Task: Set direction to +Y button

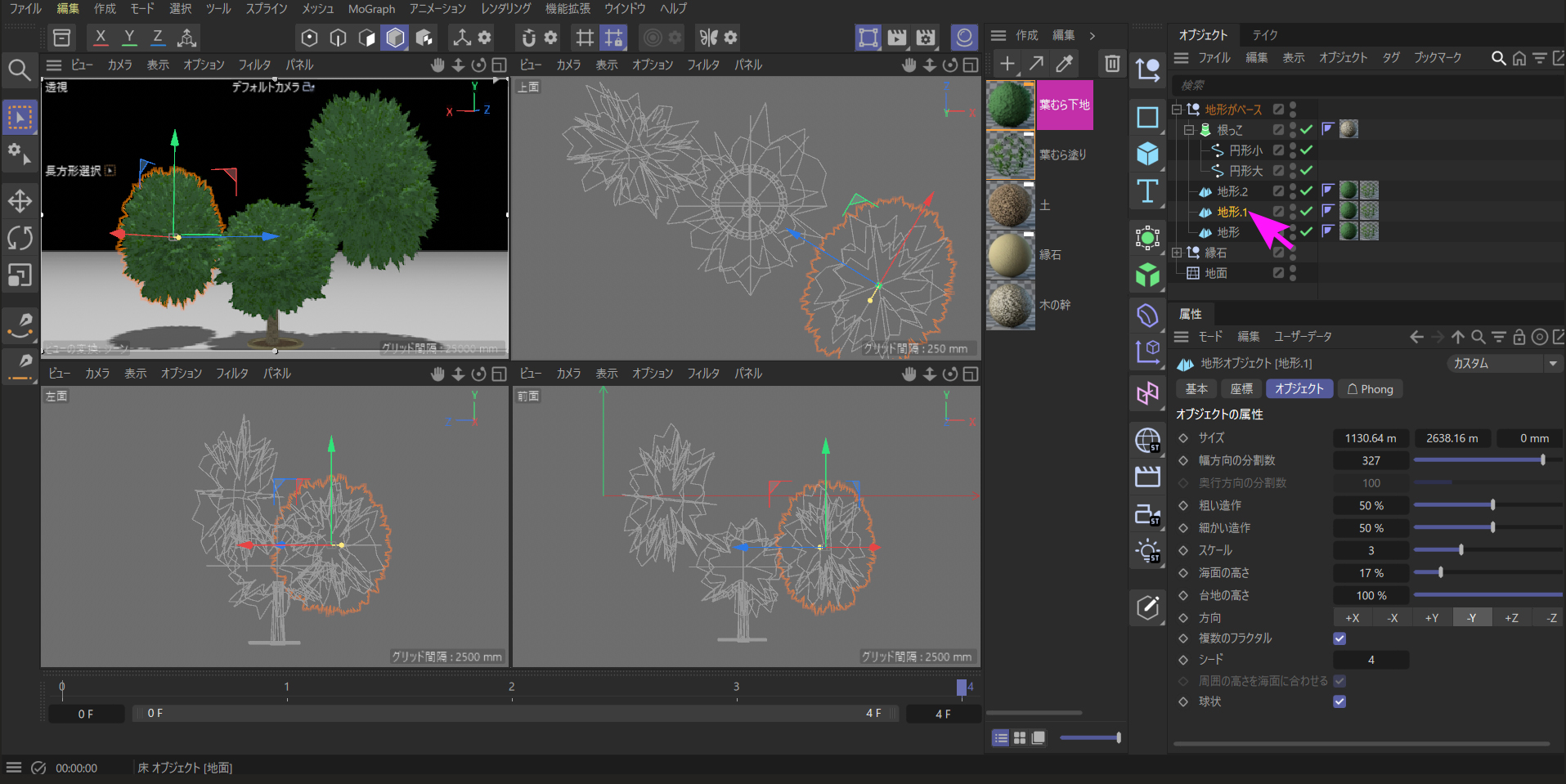Action: click(x=1432, y=618)
